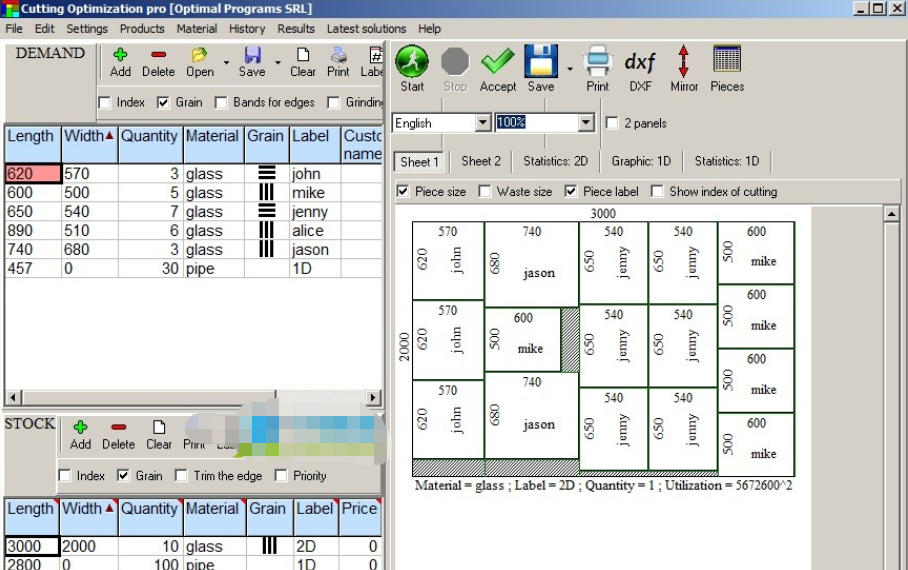Open the Results menu
The image size is (908, 570).
pyautogui.click(x=296, y=29)
